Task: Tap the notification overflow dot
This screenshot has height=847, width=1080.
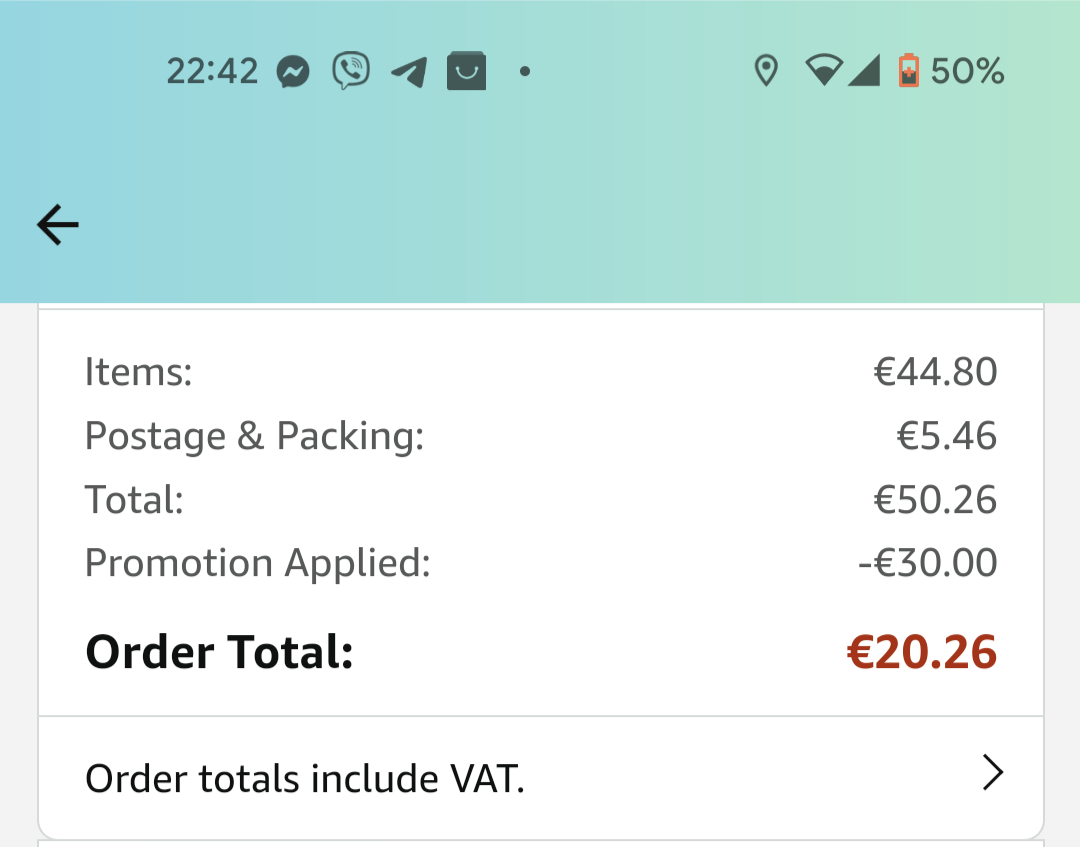Action: point(525,71)
